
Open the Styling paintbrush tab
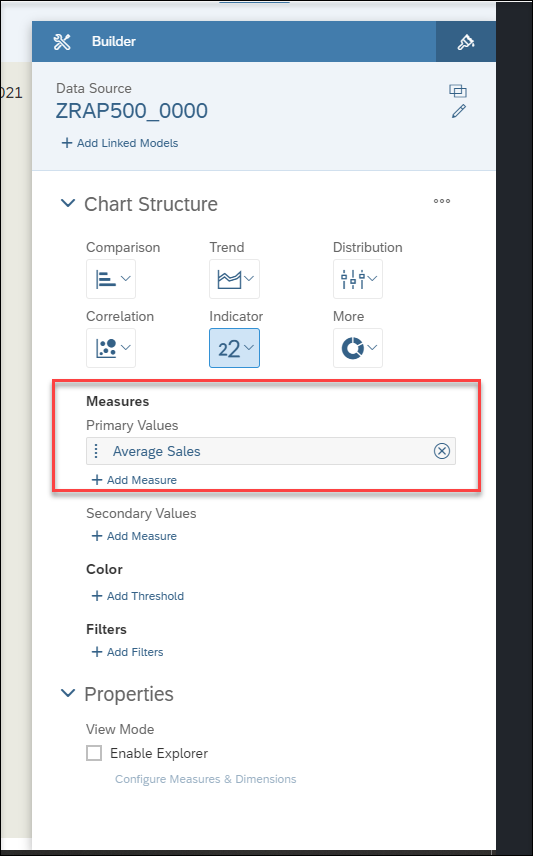click(466, 41)
